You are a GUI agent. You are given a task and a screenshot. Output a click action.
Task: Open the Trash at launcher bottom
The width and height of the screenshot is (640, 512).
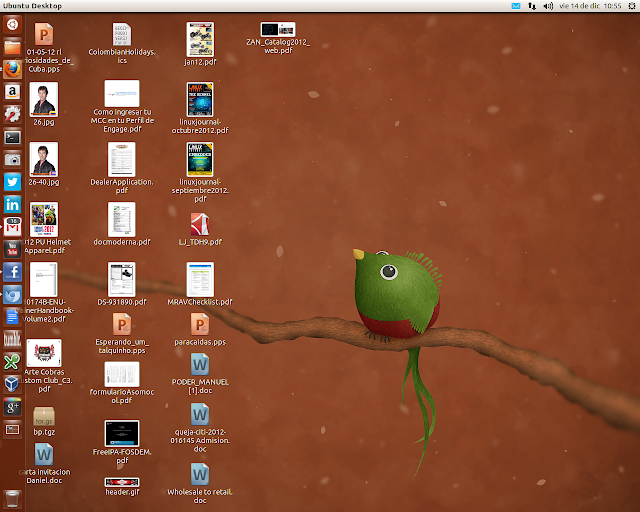[12, 499]
